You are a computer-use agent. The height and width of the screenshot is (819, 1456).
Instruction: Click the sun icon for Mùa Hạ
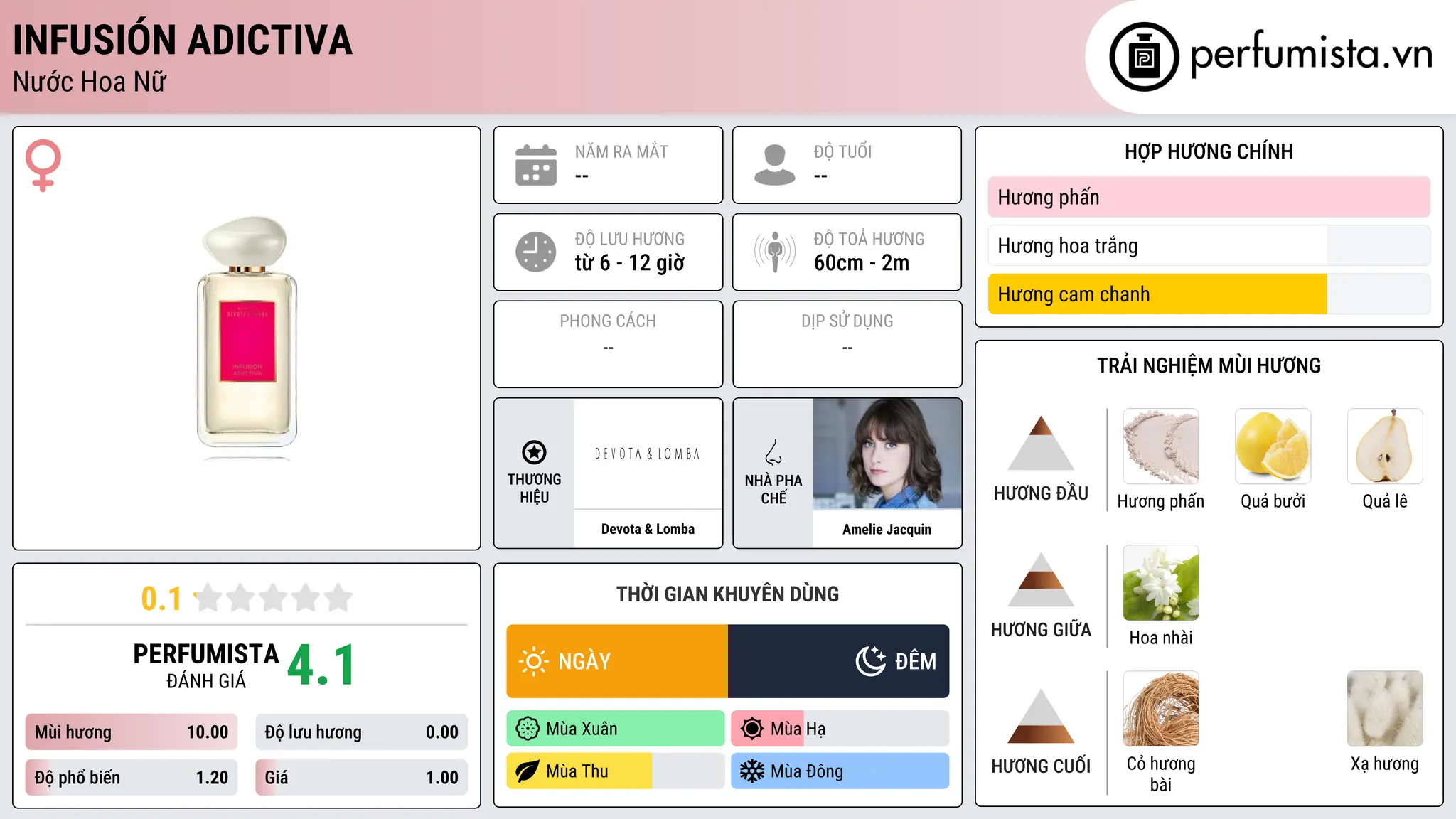[752, 729]
